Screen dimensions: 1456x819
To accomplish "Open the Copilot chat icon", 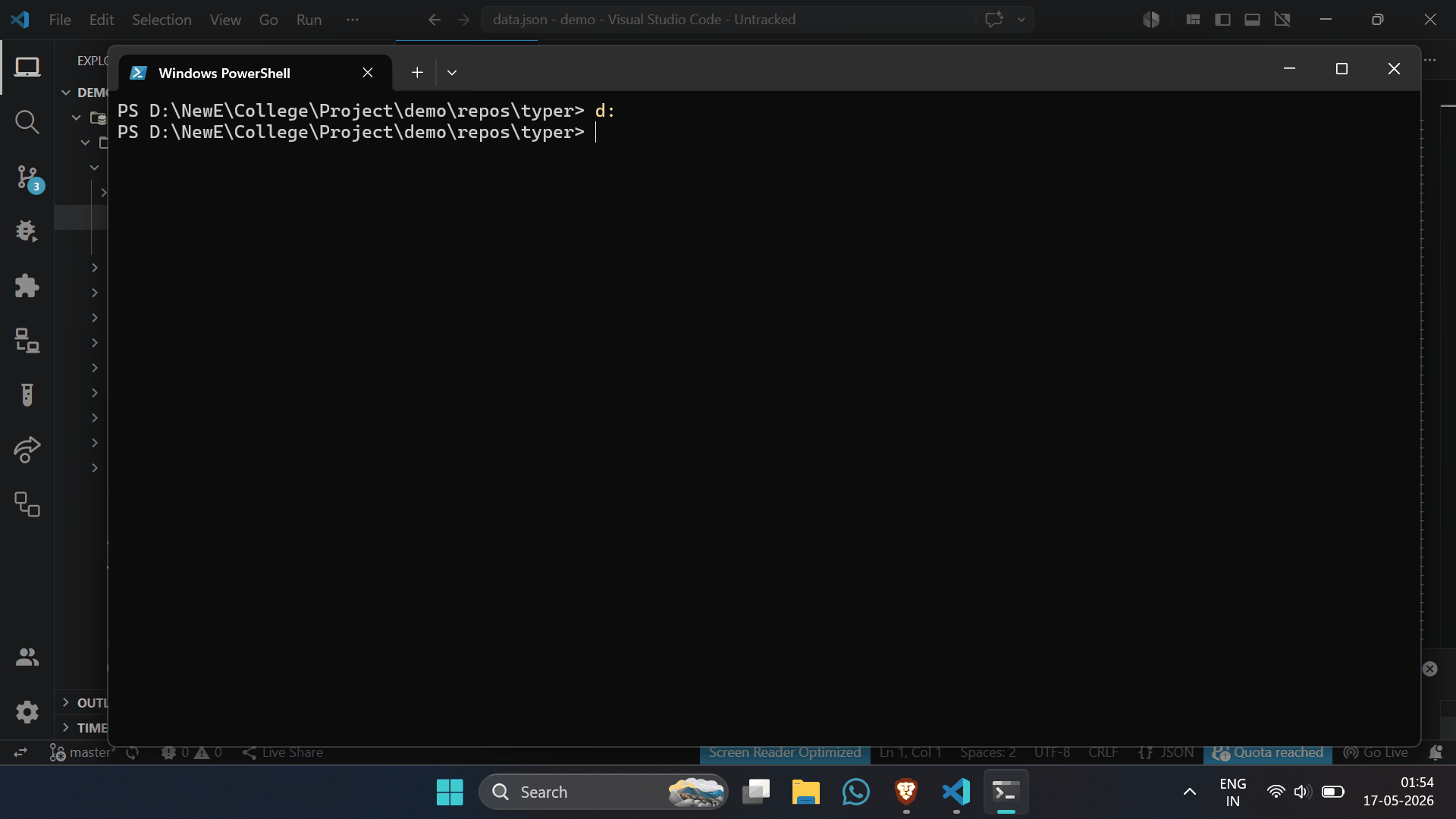I will coord(994,20).
